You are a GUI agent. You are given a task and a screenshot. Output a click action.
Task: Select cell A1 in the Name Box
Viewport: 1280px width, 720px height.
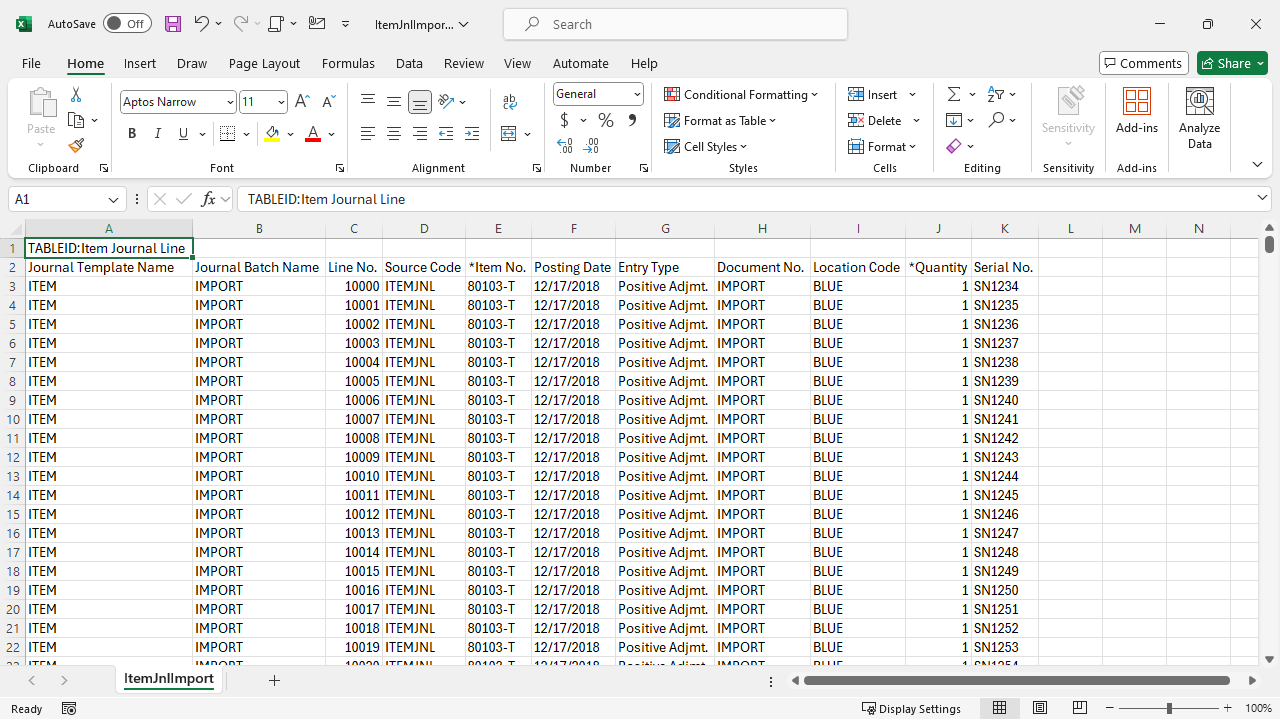(x=60, y=199)
